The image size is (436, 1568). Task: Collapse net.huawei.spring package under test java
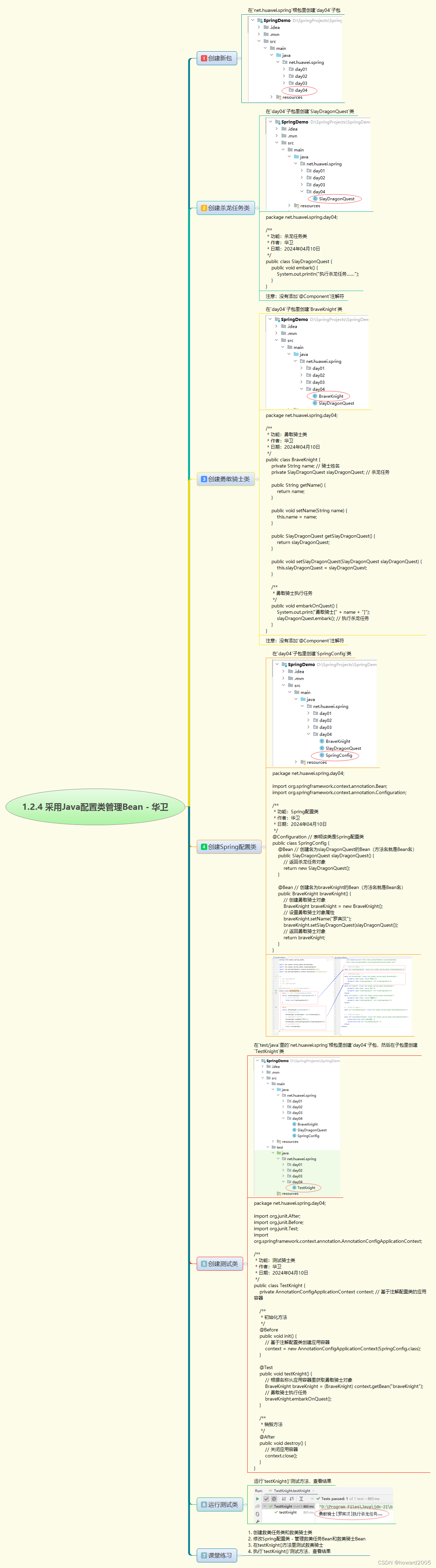(x=278, y=1159)
